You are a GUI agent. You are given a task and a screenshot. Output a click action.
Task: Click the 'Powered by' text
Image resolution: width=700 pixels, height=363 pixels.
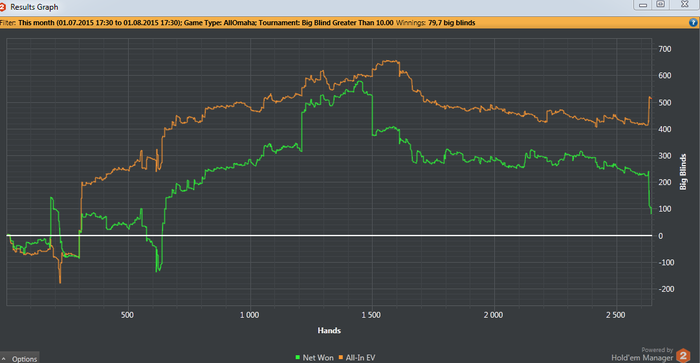(657, 350)
